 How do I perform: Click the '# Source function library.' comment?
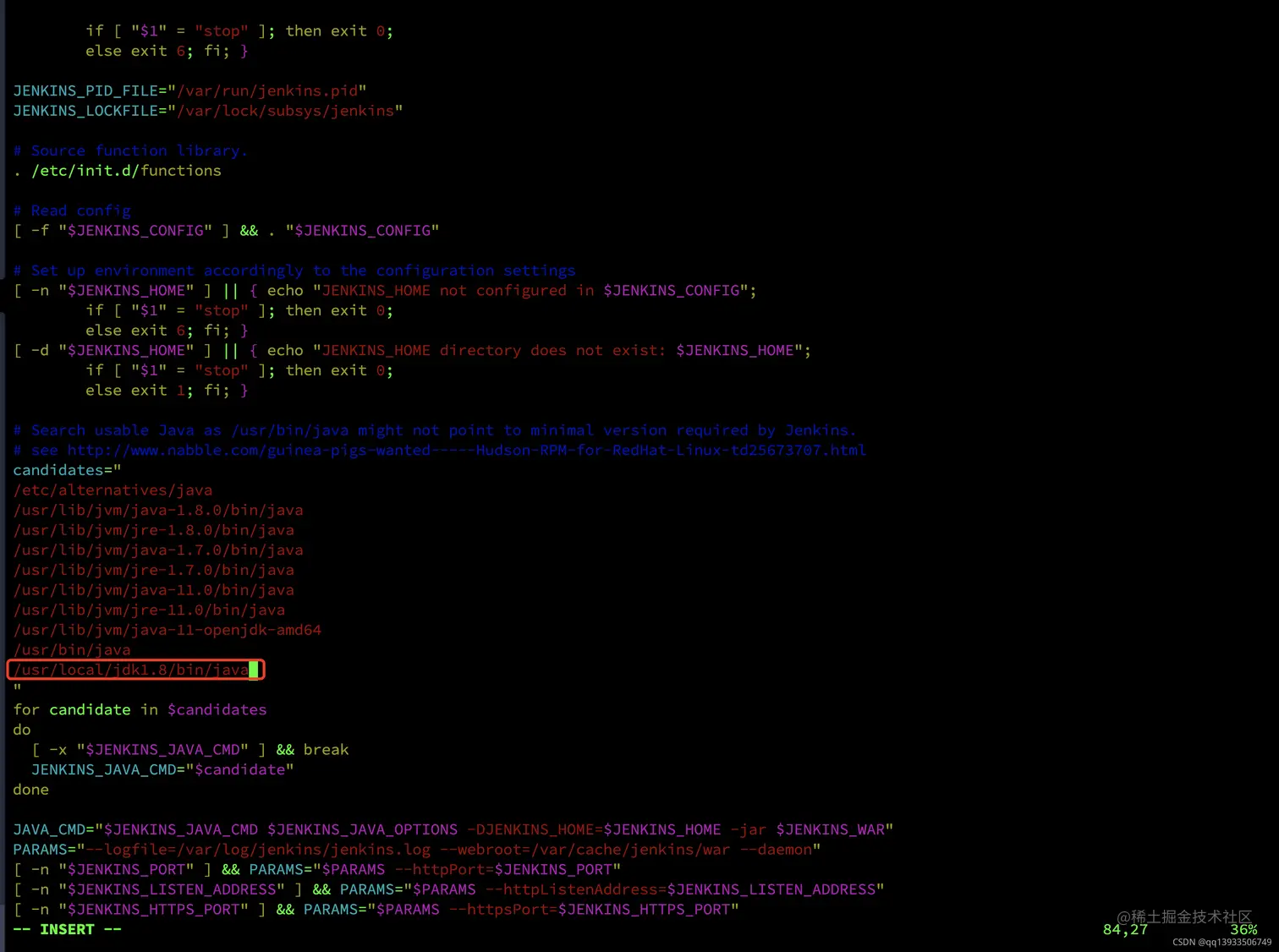tap(130, 150)
